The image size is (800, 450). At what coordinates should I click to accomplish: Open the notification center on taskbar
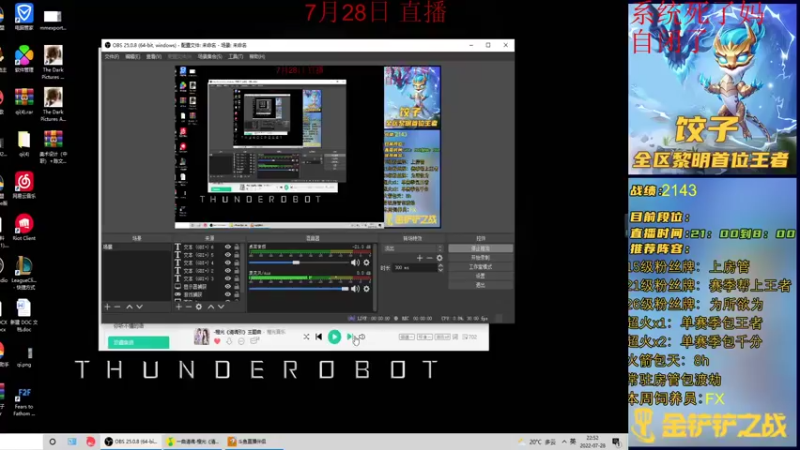616,442
